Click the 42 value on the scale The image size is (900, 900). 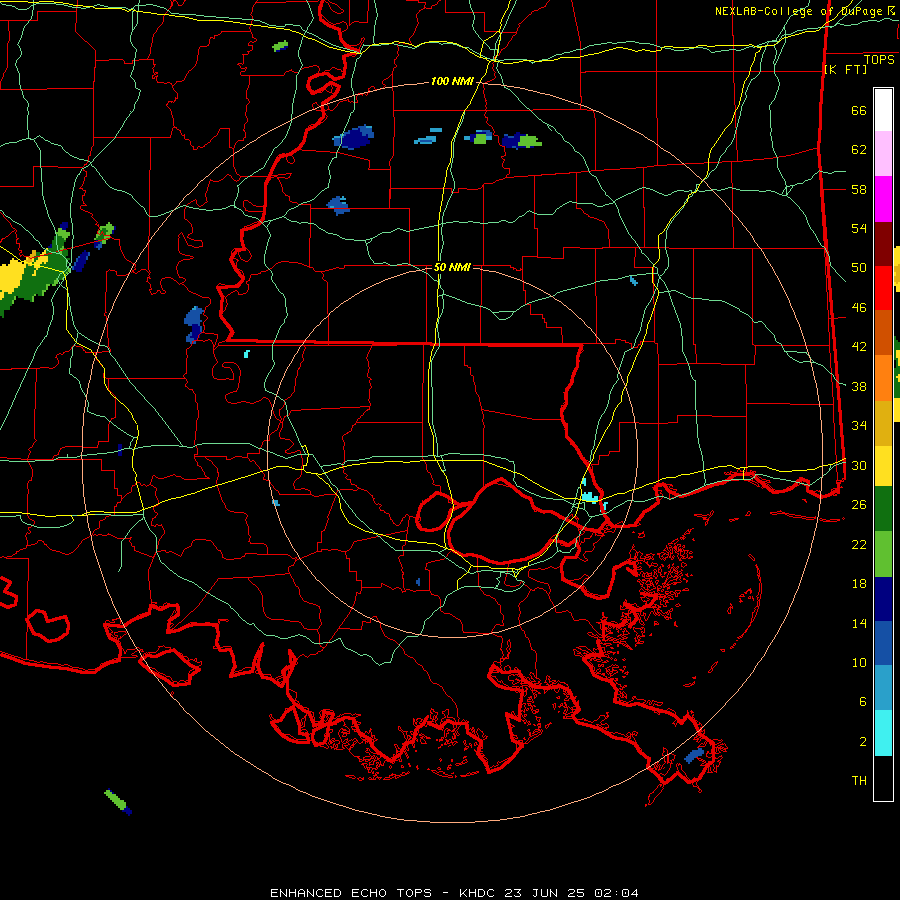(859, 347)
